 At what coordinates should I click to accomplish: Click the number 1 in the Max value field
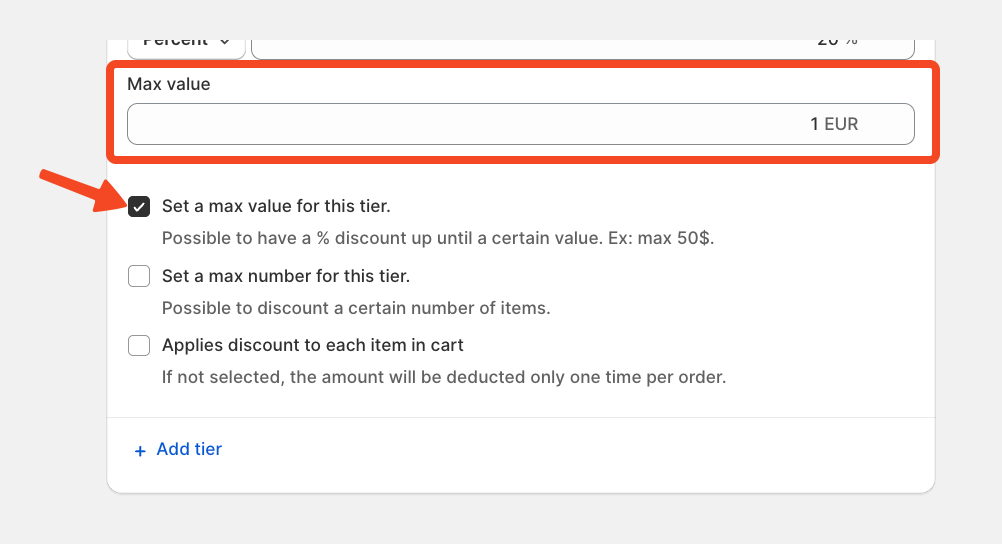tap(814, 125)
